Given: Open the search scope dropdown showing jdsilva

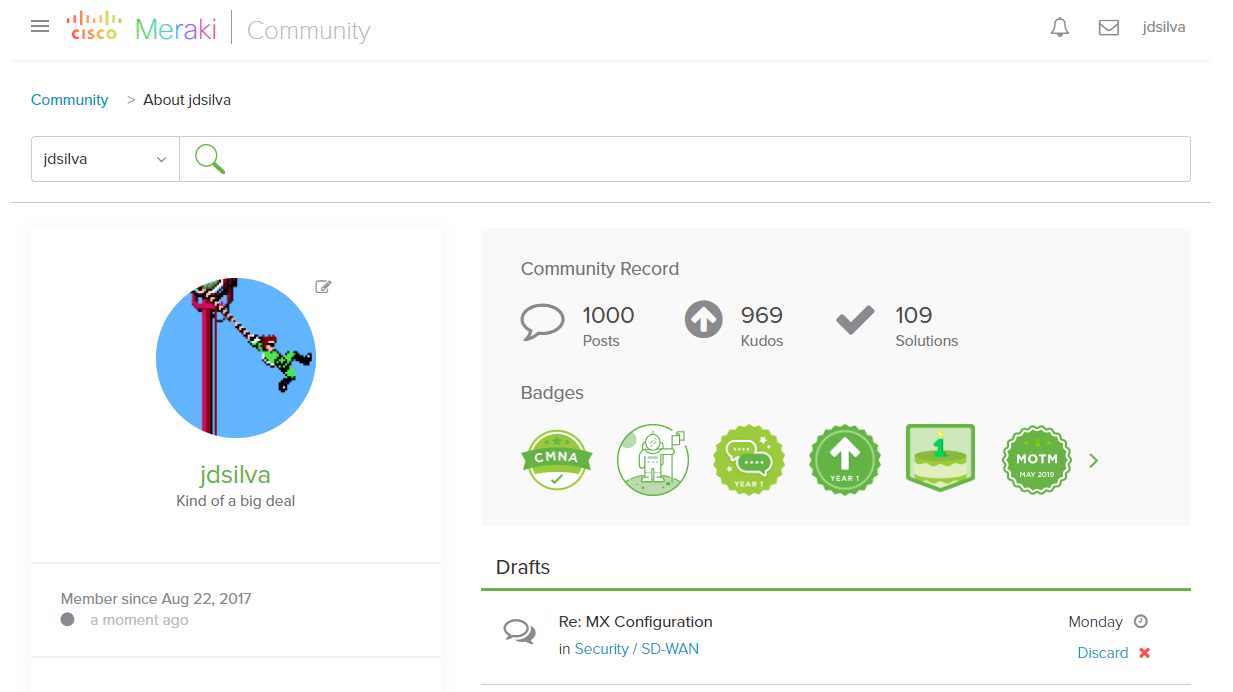Looking at the screenshot, I should 104,158.
